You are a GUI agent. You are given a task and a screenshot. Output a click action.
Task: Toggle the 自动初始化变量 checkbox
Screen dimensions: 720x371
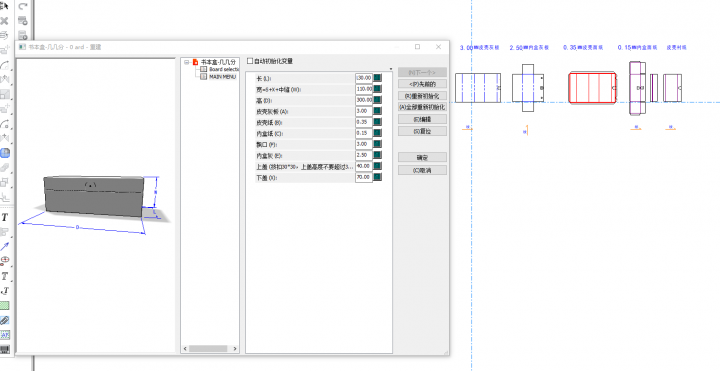tap(250, 61)
